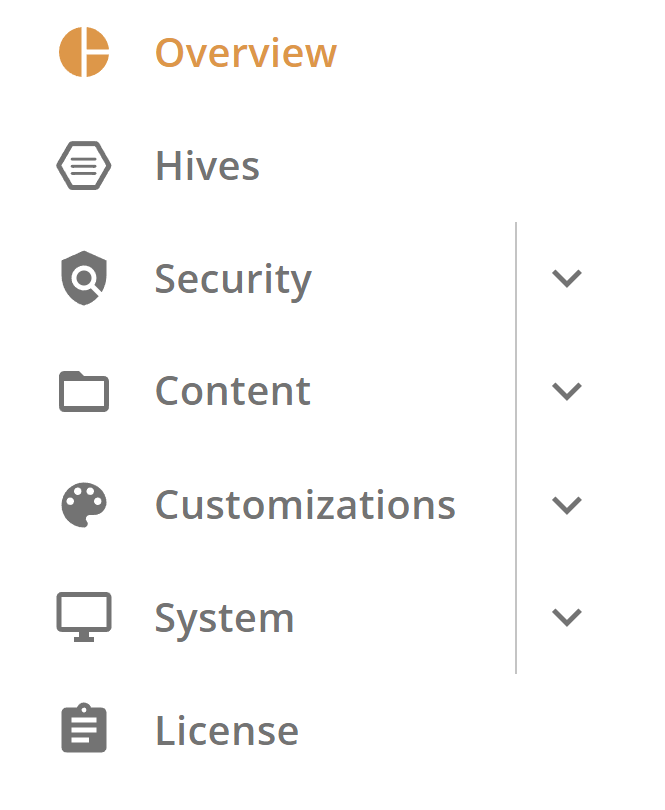Open the Overview menu item
The height and width of the screenshot is (810, 665).
246,53
